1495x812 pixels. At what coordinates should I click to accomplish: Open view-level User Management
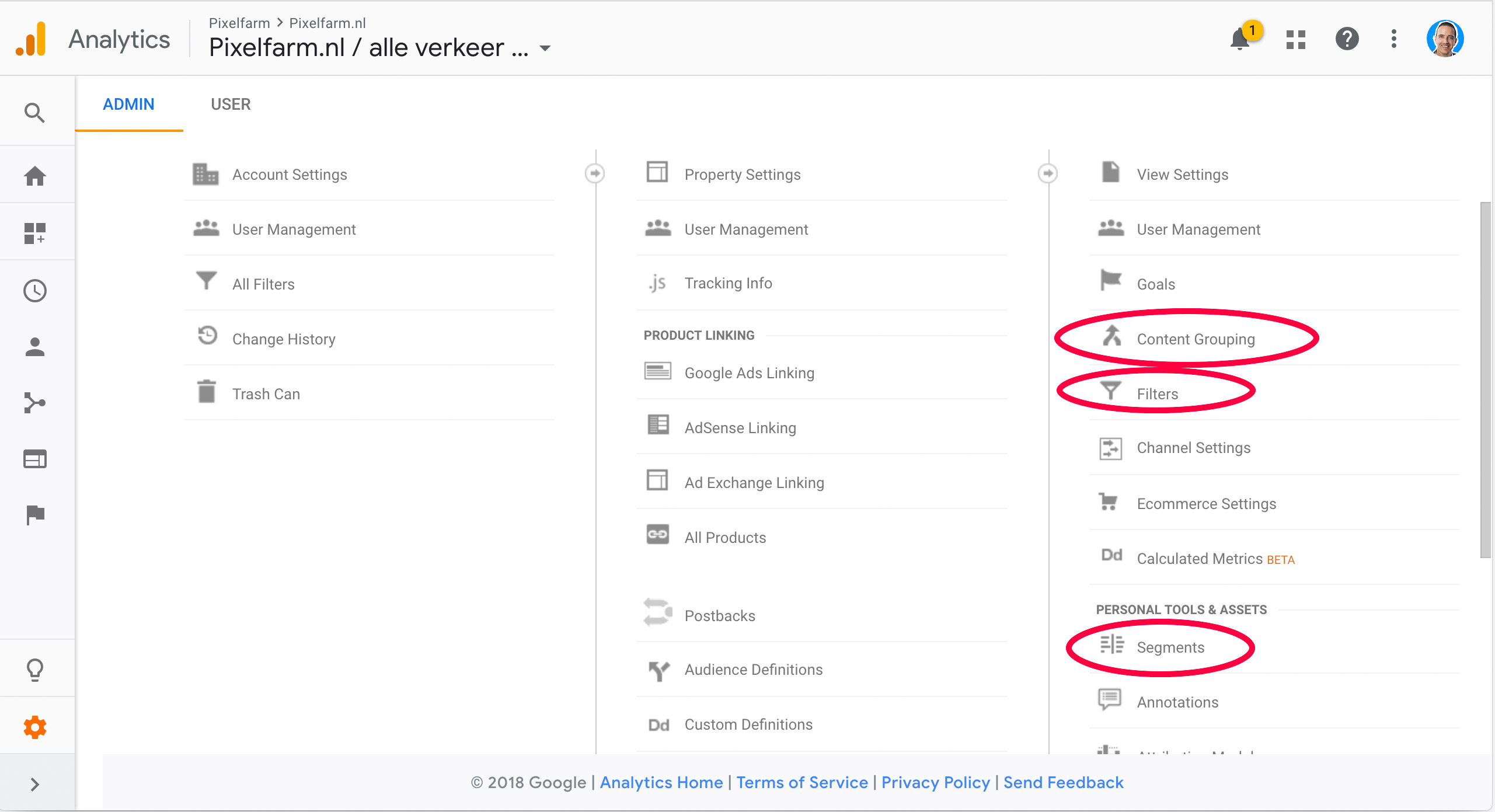click(x=1274, y=229)
